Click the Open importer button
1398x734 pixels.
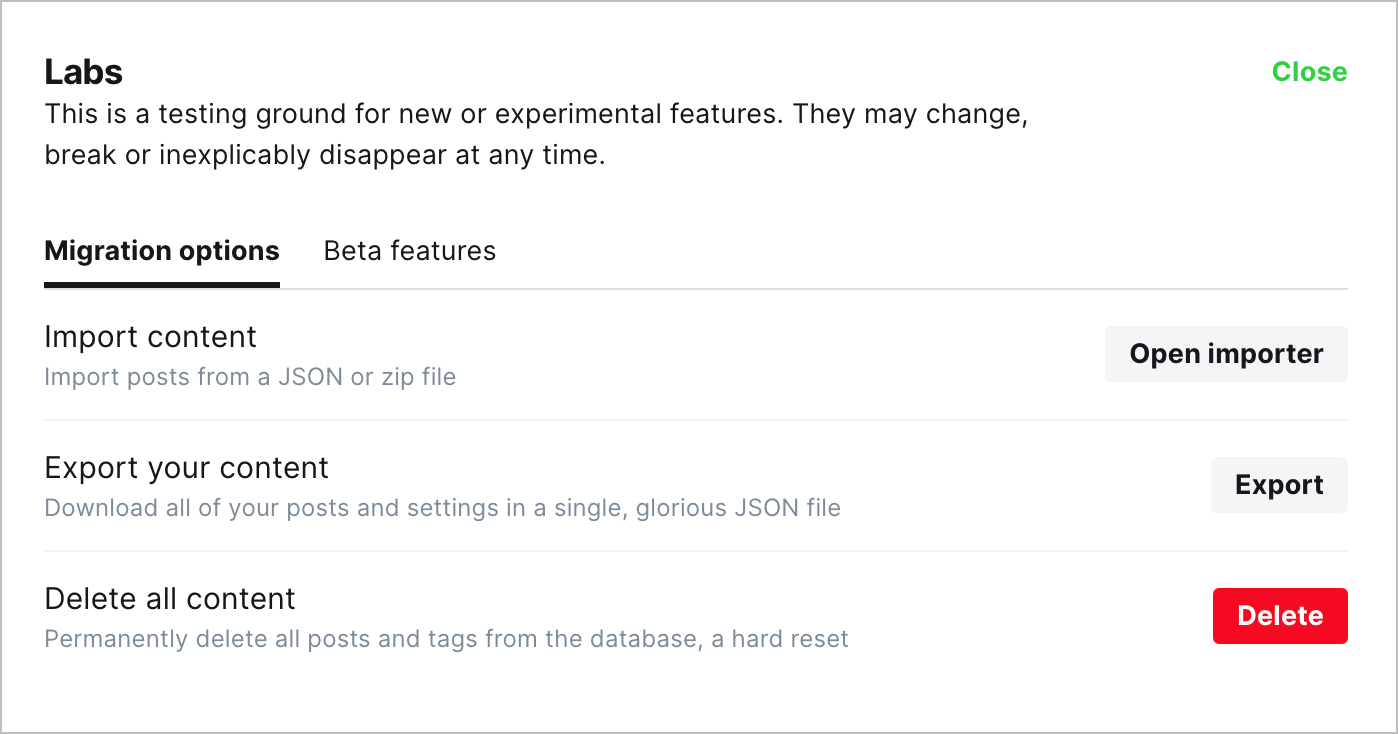(x=1226, y=354)
